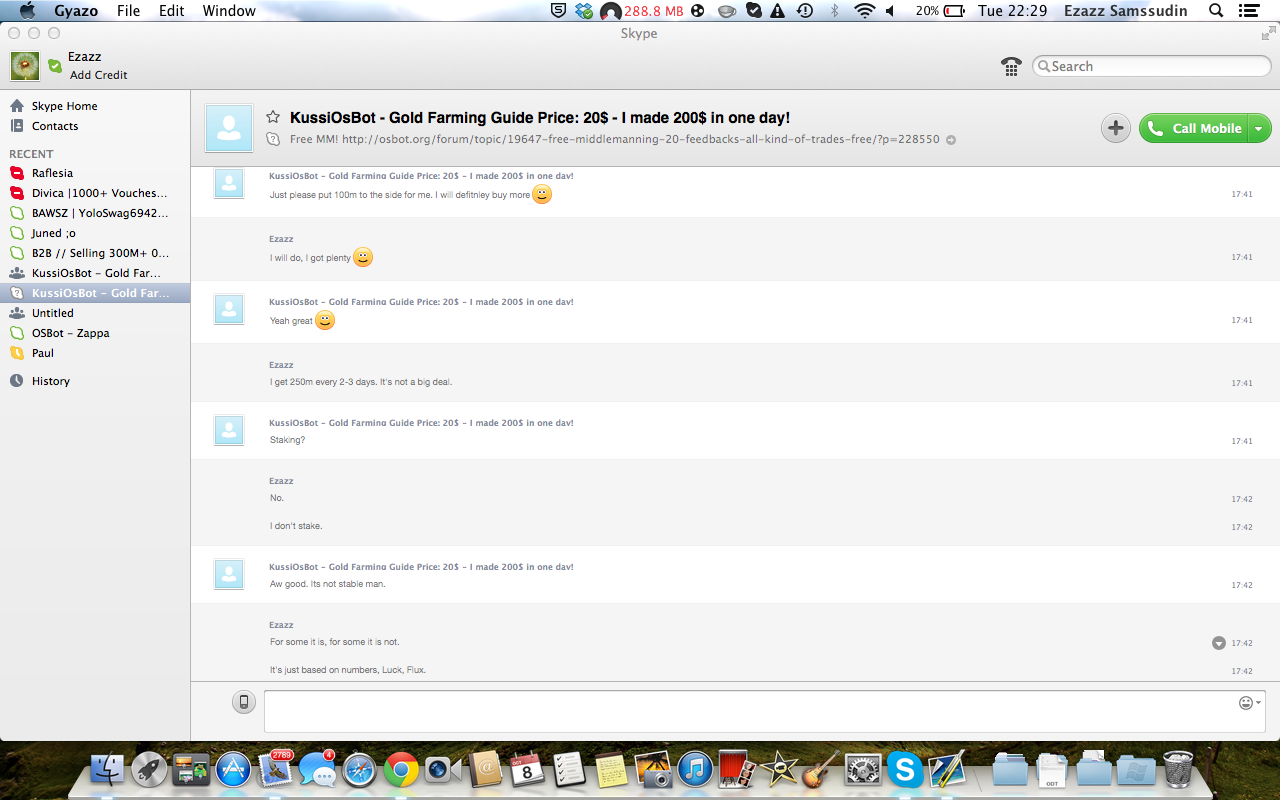The height and width of the screenshot is (800, 1280).
Task: Open the Edit menu
Action: pos(172,11)
